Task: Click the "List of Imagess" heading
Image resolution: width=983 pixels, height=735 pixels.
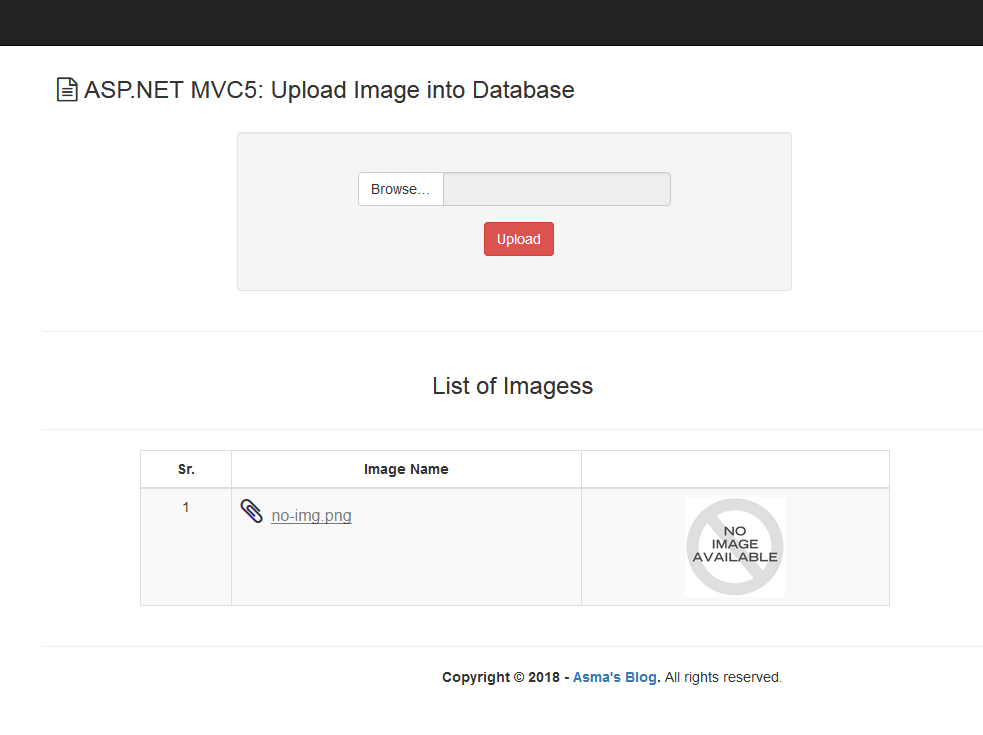Action: click(513, 386)
